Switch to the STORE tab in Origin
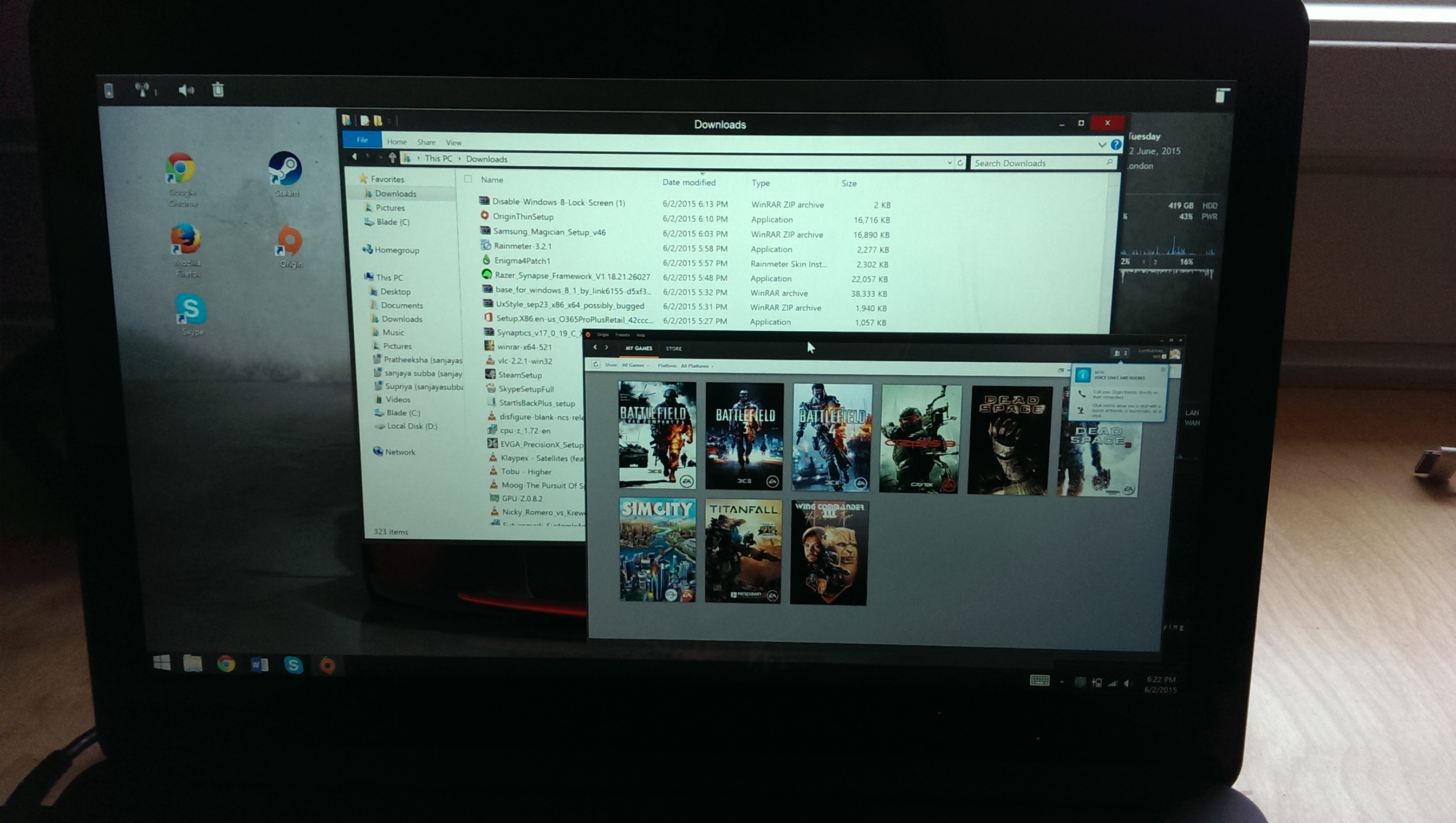 673,349
